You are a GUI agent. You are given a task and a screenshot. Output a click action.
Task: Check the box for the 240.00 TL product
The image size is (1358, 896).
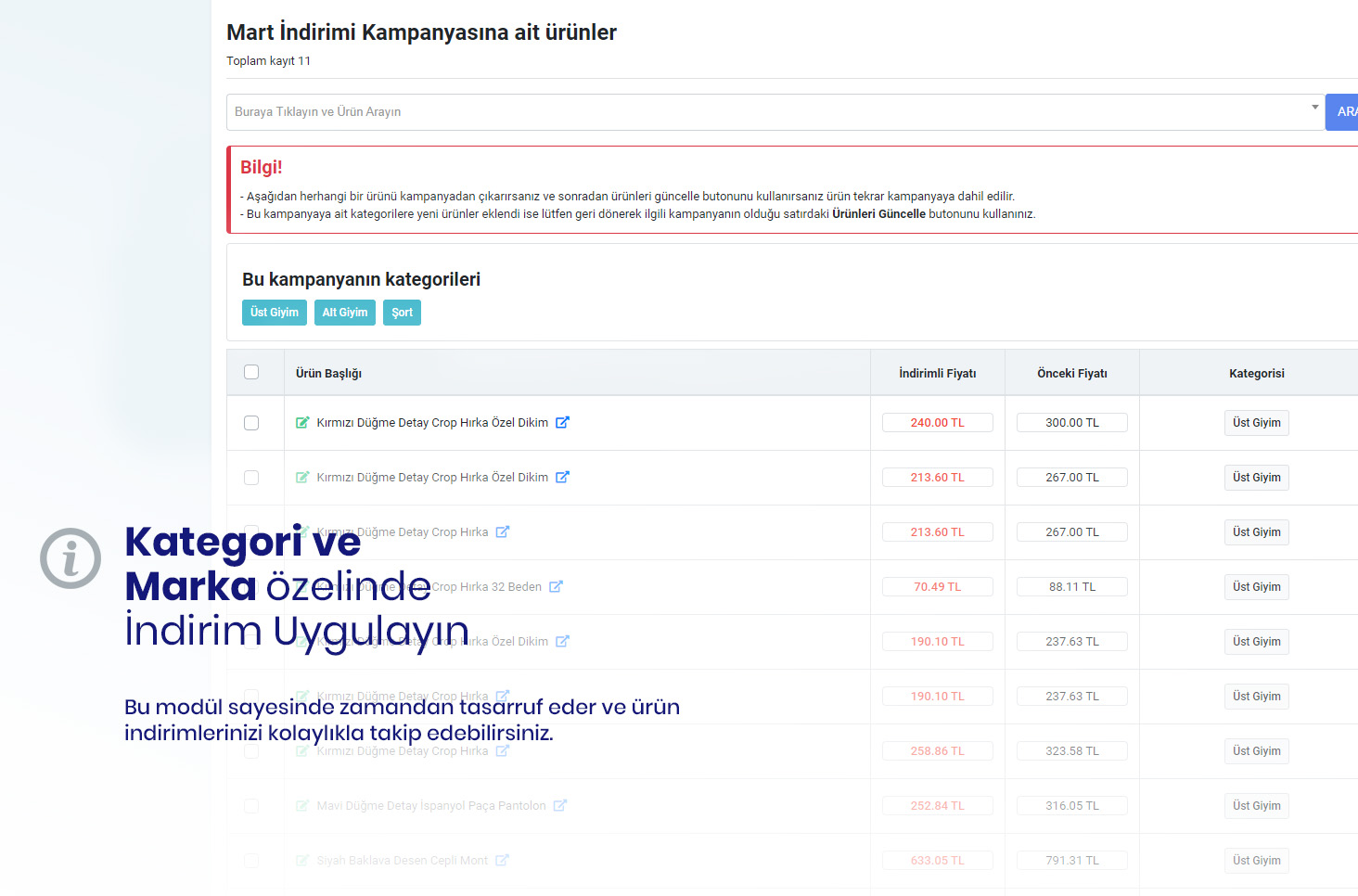tap(251, 423)
